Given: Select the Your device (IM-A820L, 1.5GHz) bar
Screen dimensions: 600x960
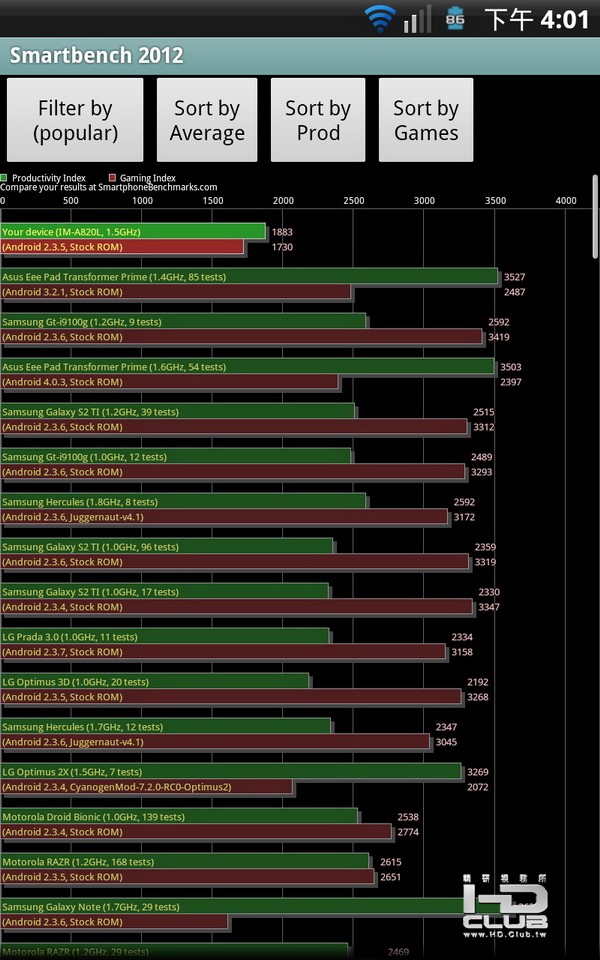Looking at the screenshot, I should [133, 231].
